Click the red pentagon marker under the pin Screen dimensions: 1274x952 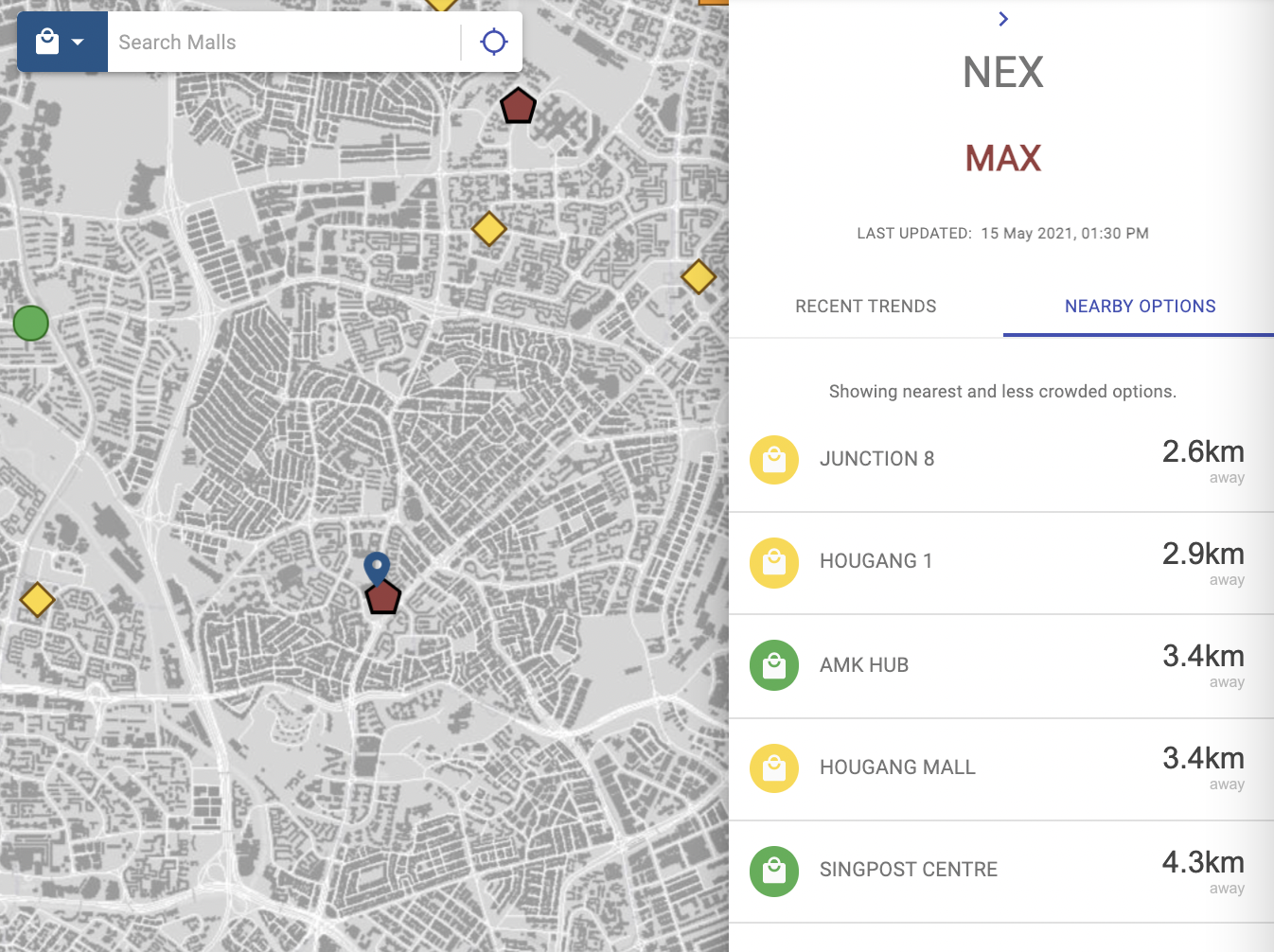point(383,597)
